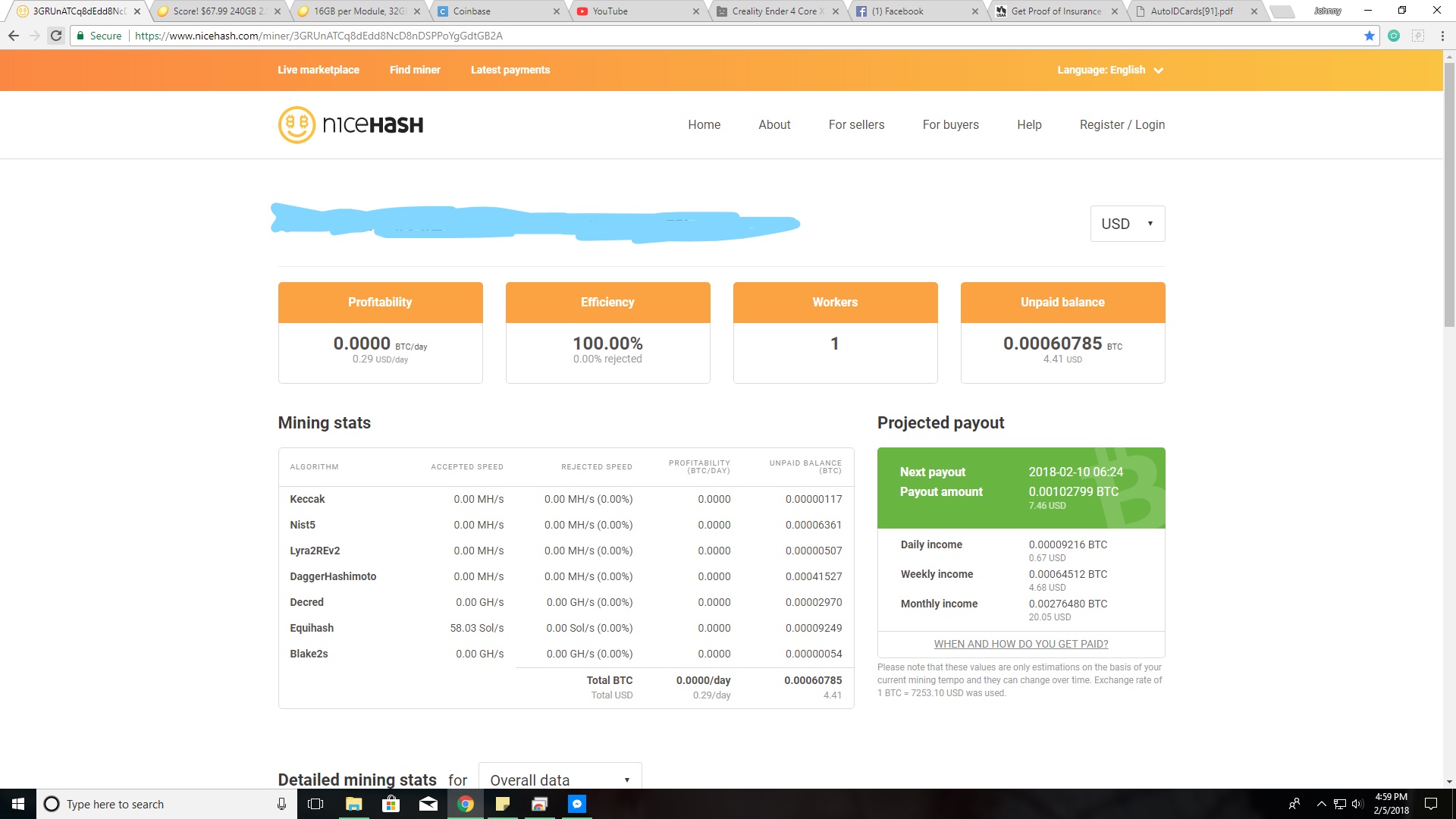Click the Secure padlock in the address bar
The image size is (1456, 819).
coord(80,36)
